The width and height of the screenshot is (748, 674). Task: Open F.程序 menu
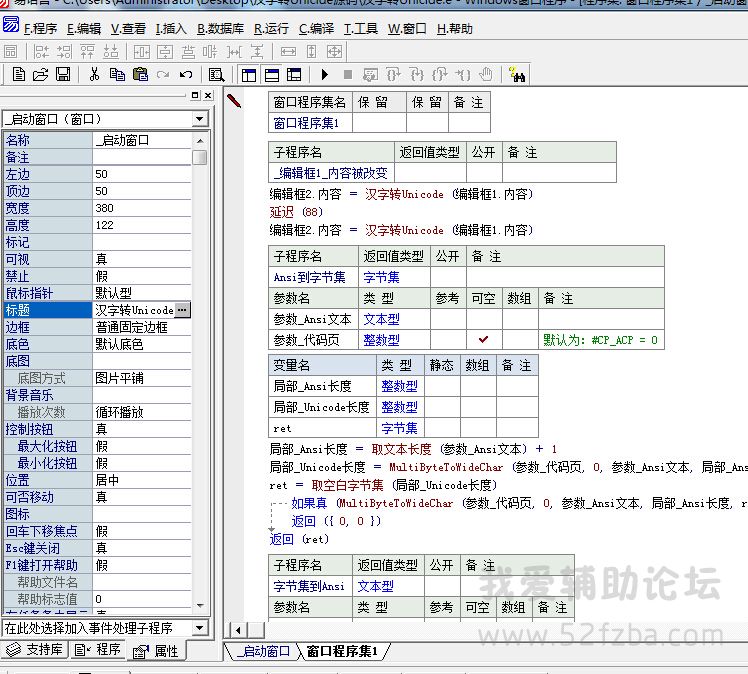[40, 29]
